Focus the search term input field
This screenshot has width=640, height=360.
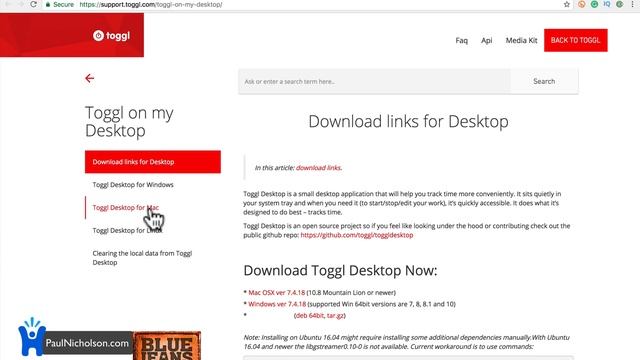[374, 81]
